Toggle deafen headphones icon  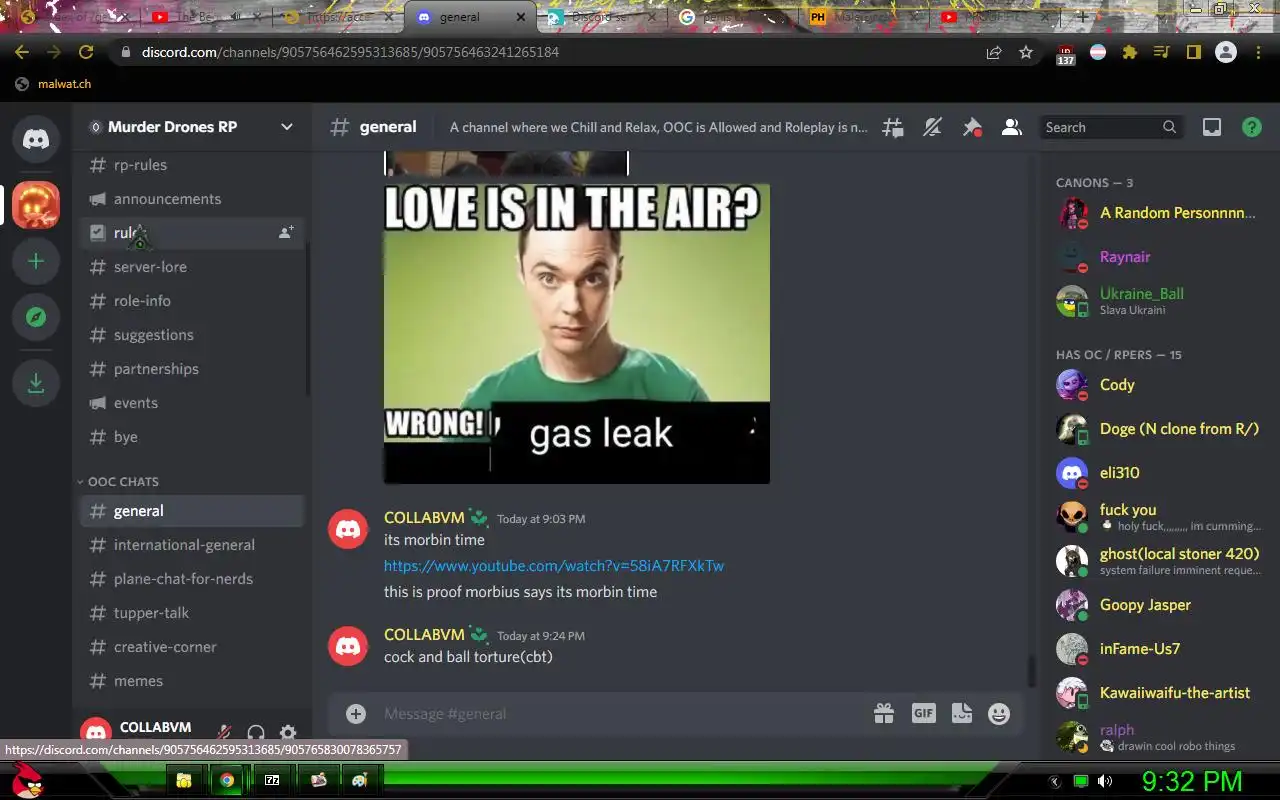(x=256, y=734)
